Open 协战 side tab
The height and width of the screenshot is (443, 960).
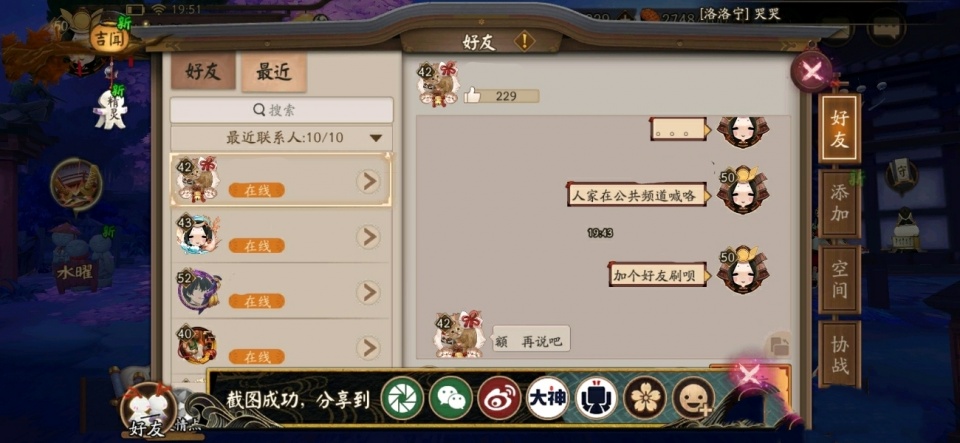click(x=839, y=354)
